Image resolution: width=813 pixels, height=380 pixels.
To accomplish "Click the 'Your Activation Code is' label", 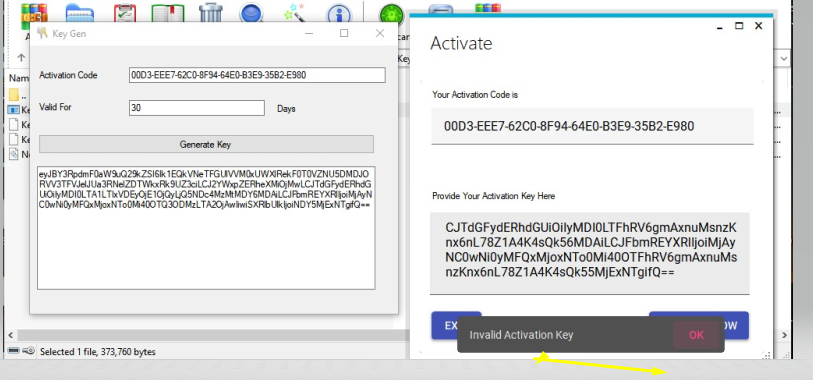I will [475, 95].
